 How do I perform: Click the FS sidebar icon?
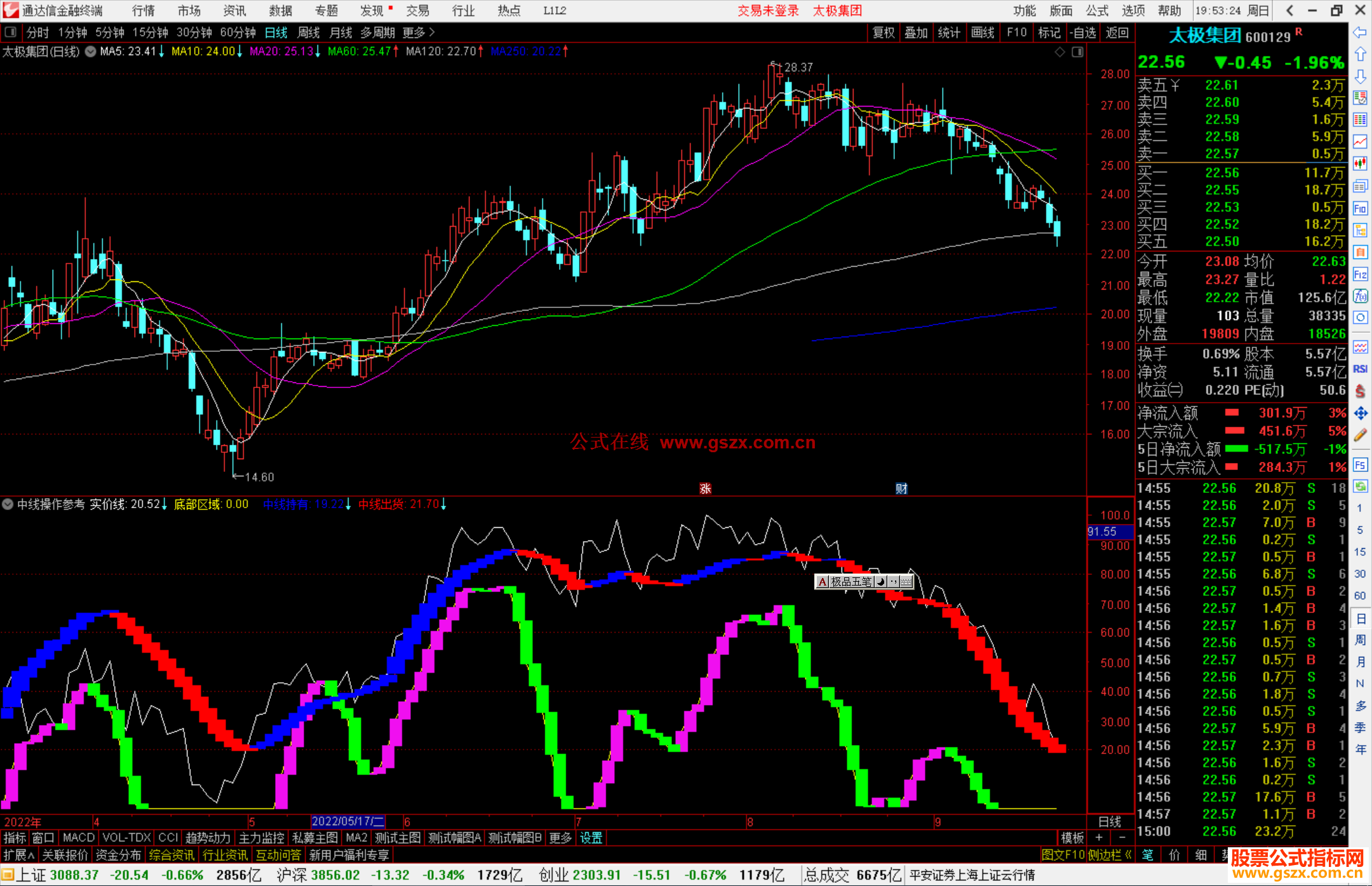(x=1360, y=465)
